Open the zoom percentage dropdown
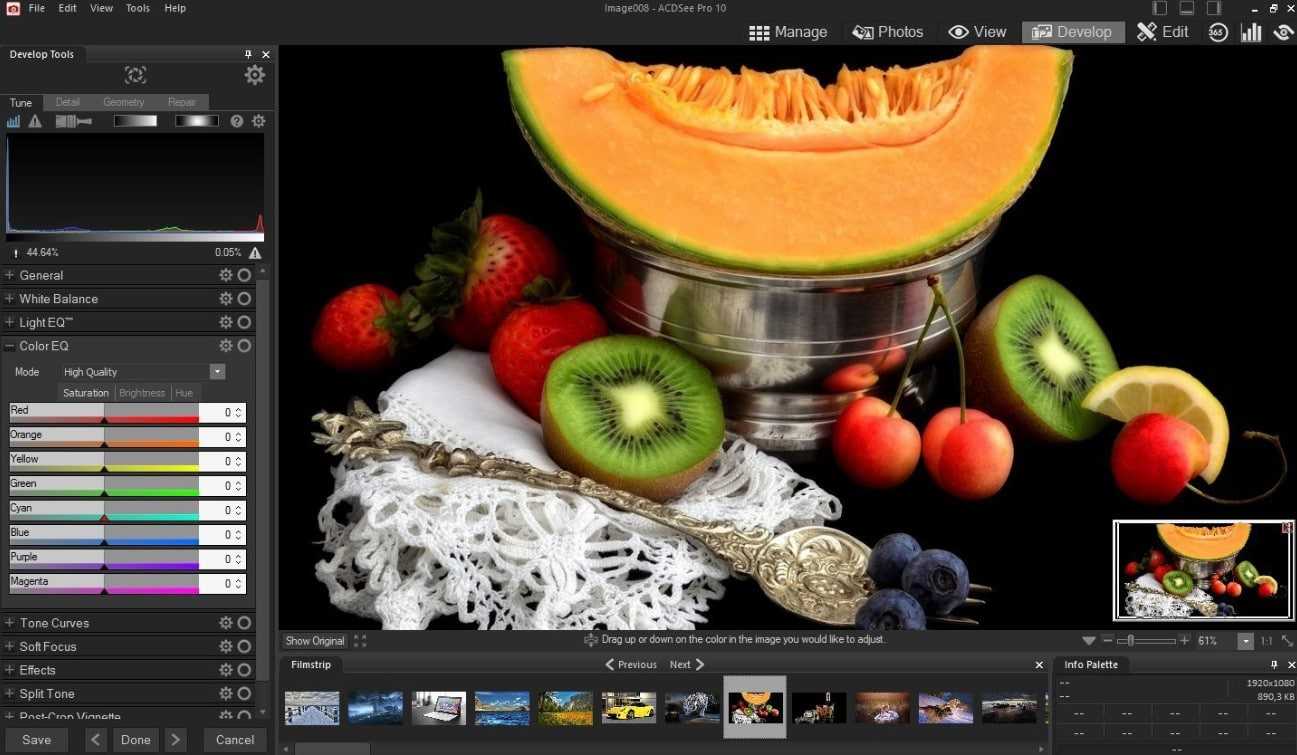This screenshot has width=1297, height=755. point(1245,641)
